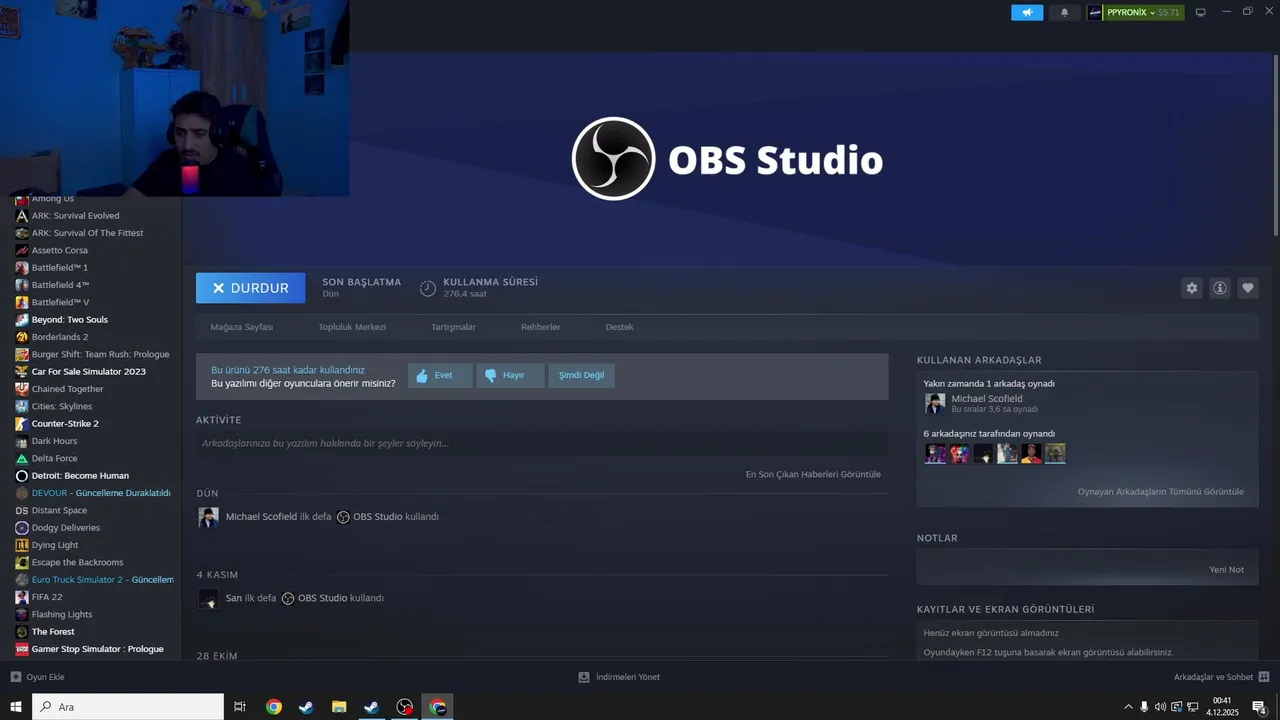1280x720 pixels.
Task: Select Beyond: Two Souls in library
Action: (x=69, y=320)
